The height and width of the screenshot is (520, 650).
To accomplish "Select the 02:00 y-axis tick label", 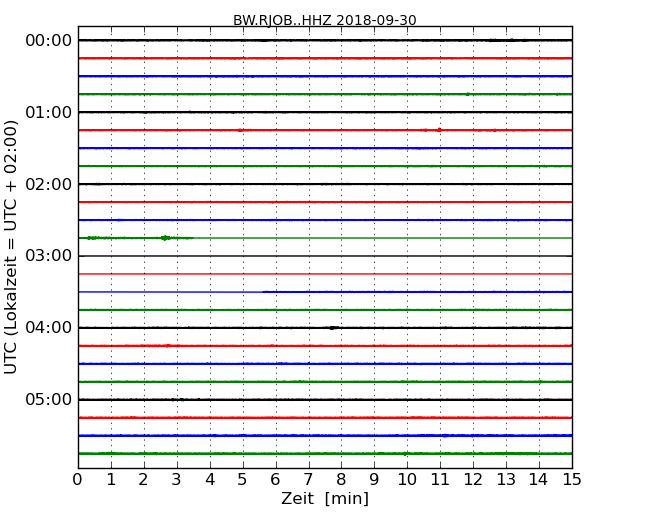I will coord(49,184).
